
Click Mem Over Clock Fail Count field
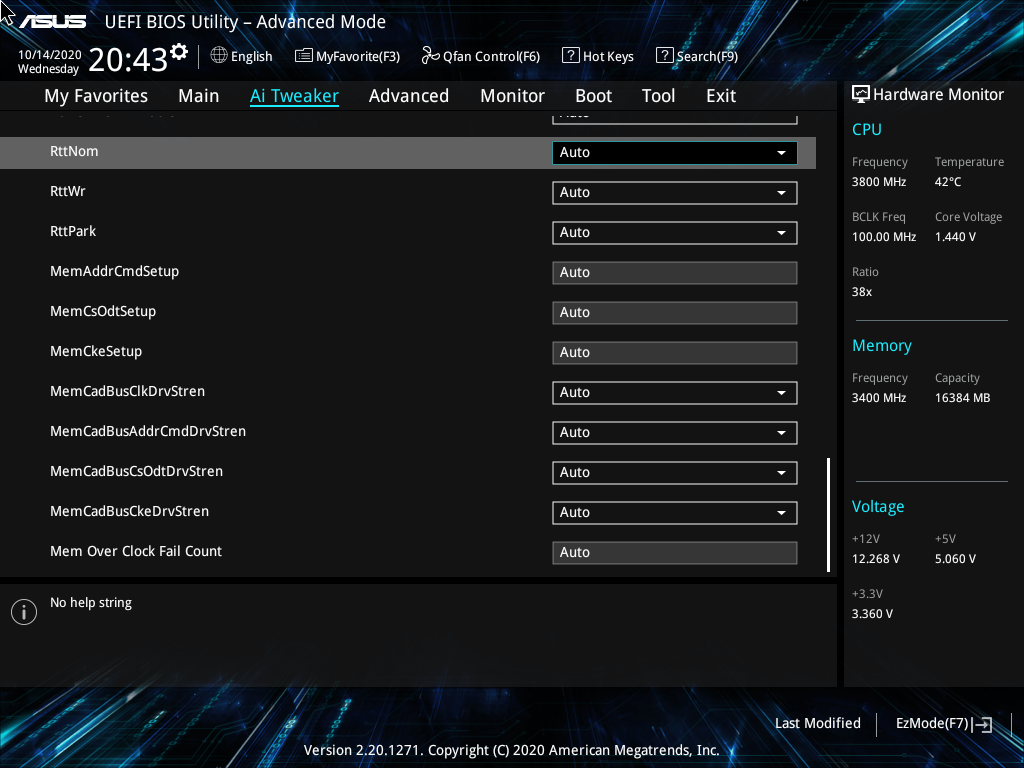(x=675, y=552)
